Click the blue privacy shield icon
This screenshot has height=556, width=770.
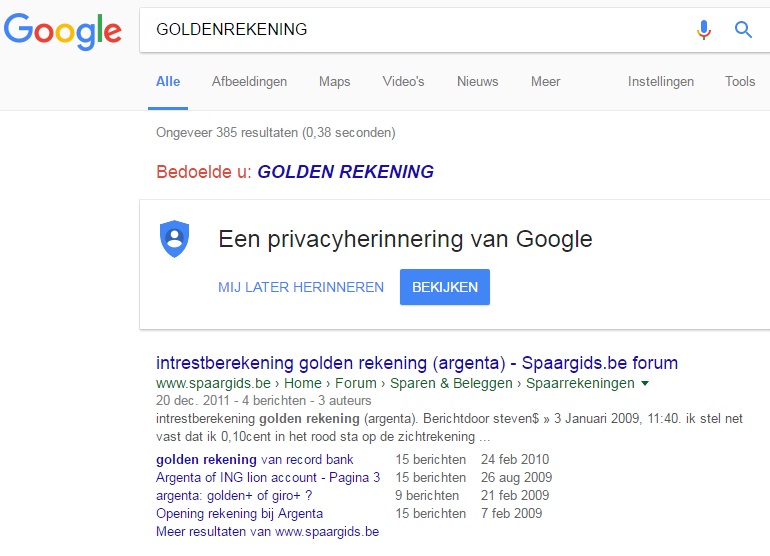[x=174, y=239]
